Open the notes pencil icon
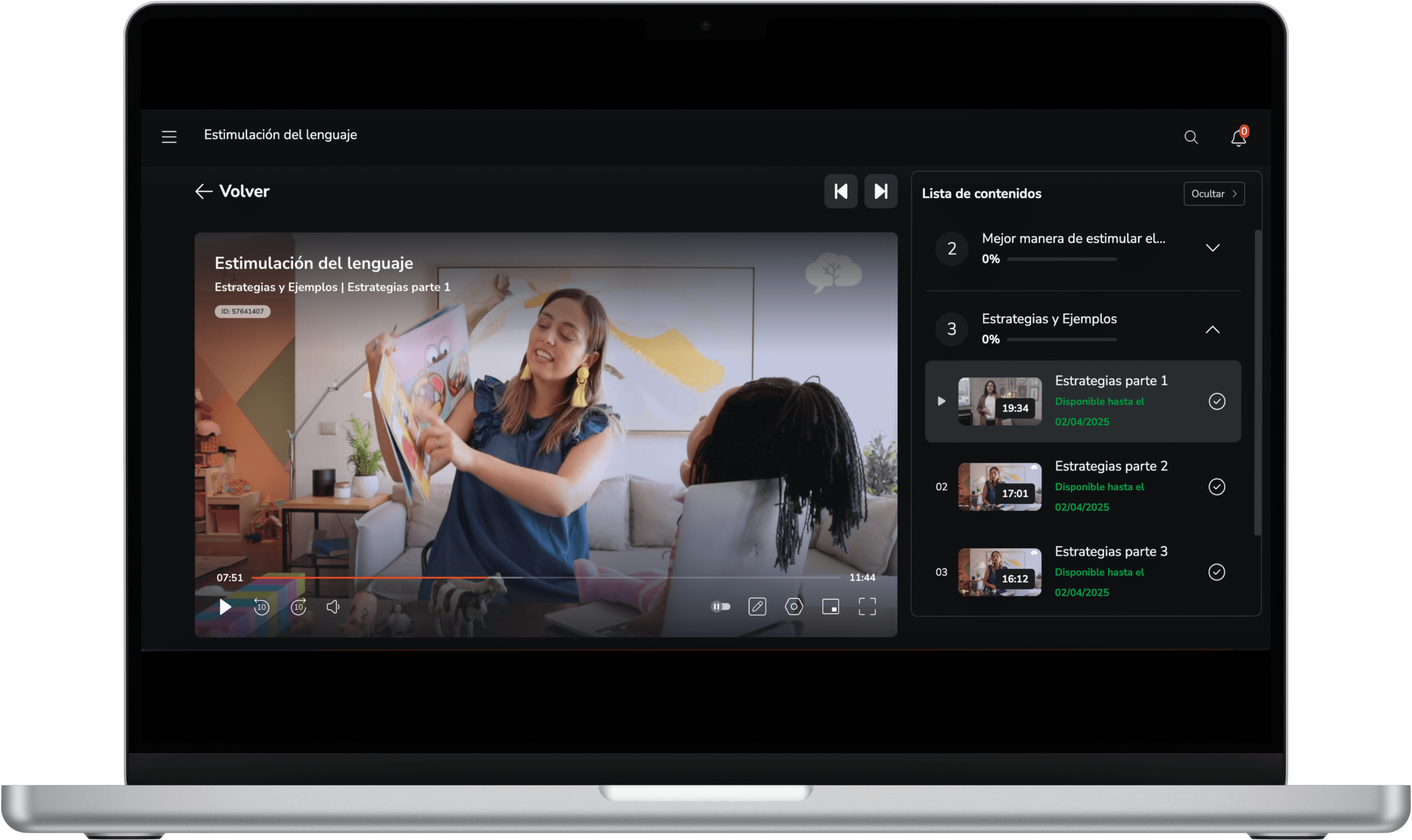Viewport: 1412px width, 840px height. 757,607
